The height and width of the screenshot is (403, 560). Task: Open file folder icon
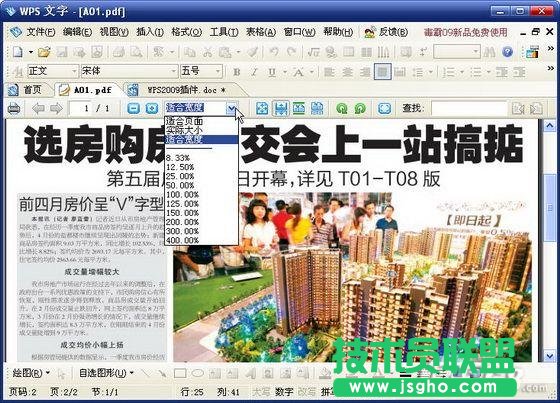click(x=44, y=52)
